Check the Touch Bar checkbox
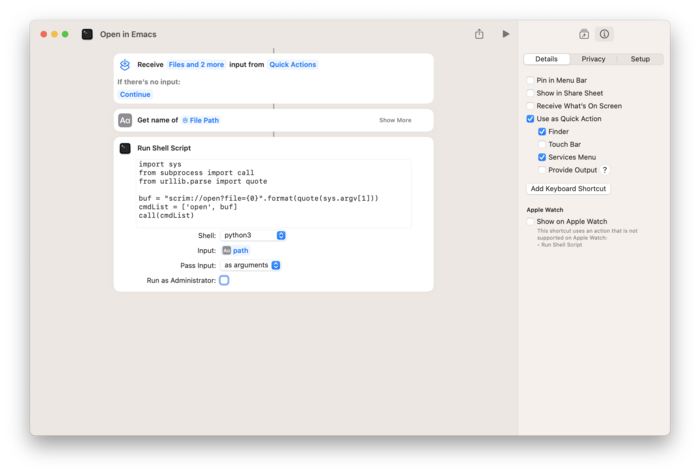700x475 pixels. [542, 145]
